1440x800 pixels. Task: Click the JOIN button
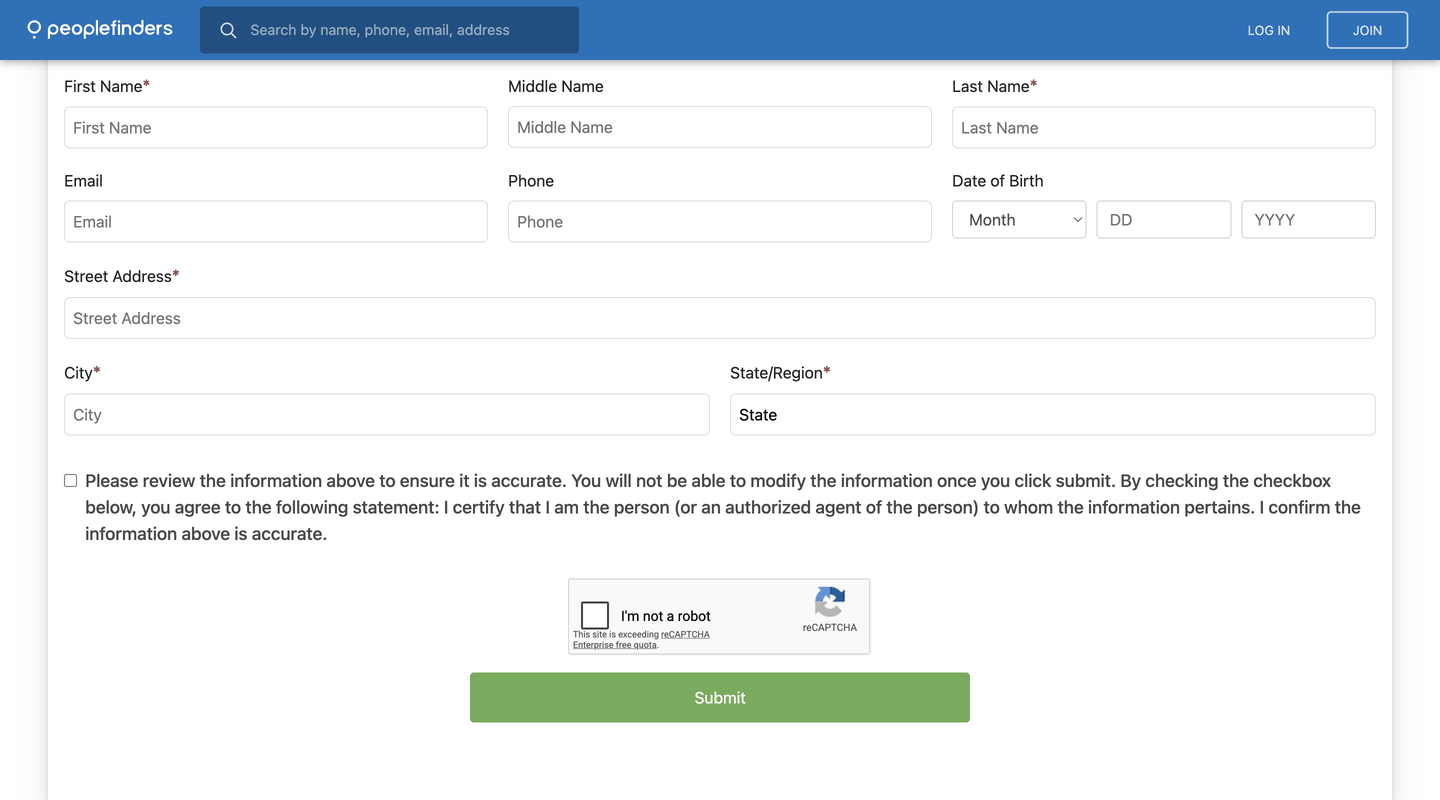pyautogui.click(x=1367, y=30)
